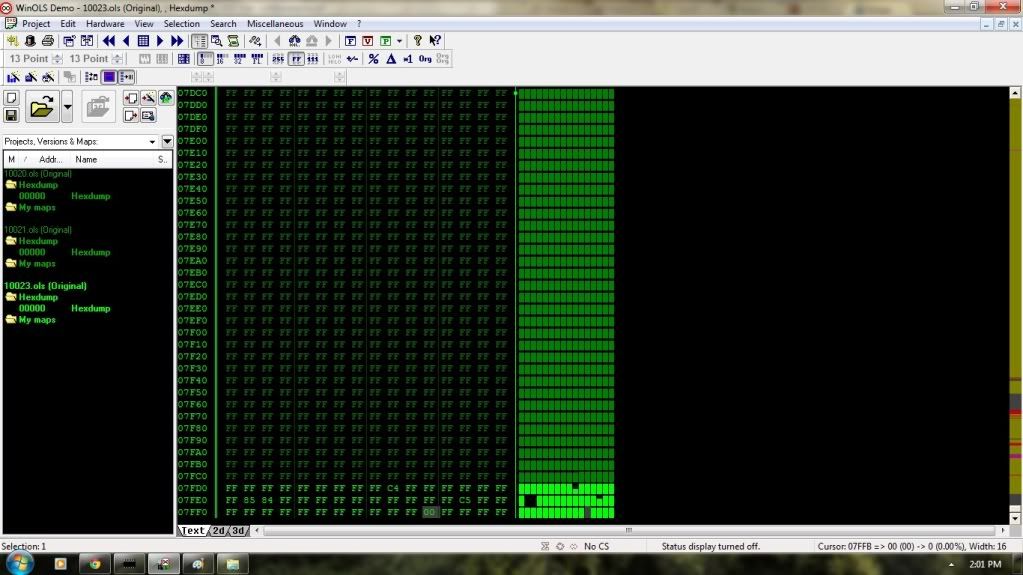The height and width of the screenshot is (575, 1023).
Task: Open the question mark help icon
Action: tap(418, 40)
